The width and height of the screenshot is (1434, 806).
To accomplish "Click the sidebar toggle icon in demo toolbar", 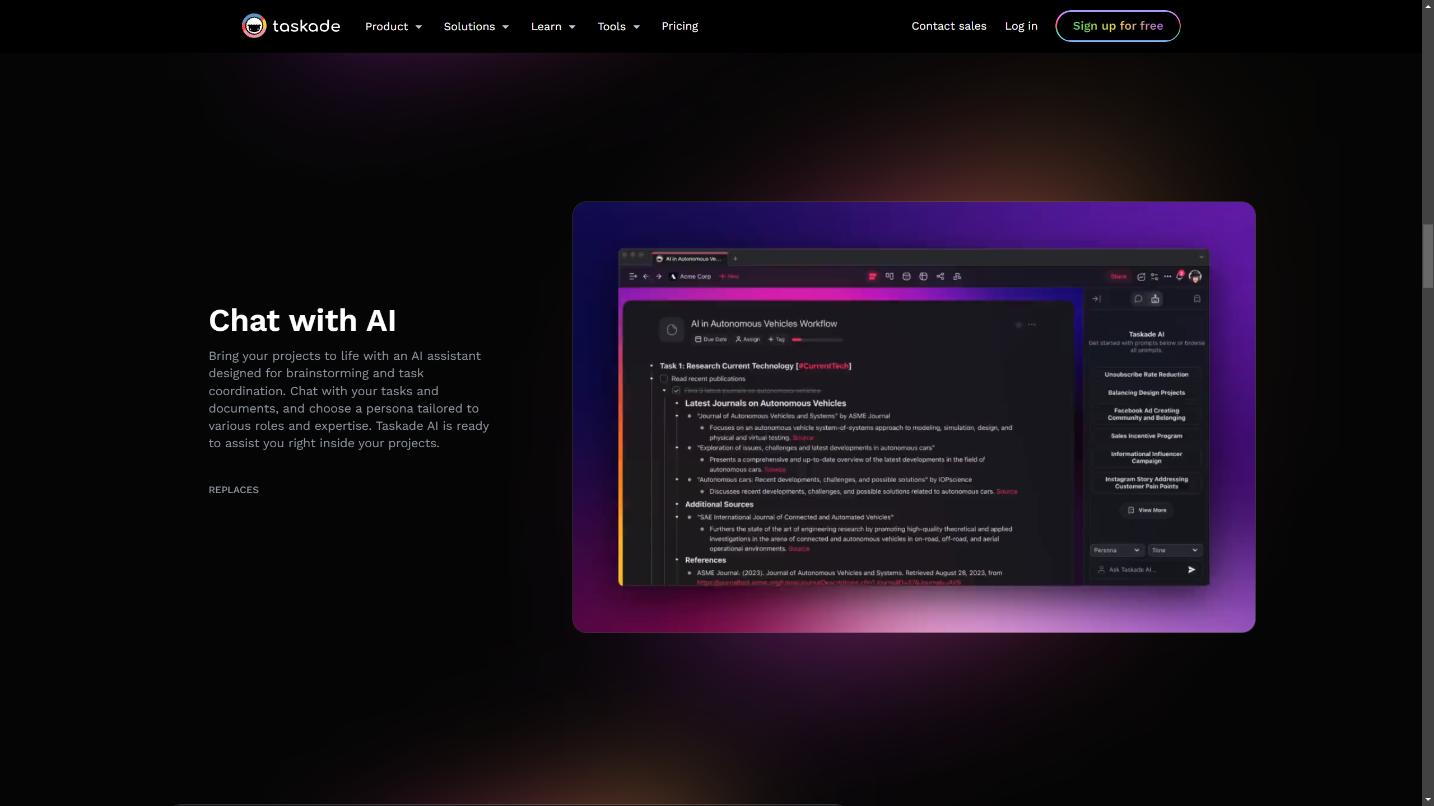I will pyautogui.click(x=633, y=276).
